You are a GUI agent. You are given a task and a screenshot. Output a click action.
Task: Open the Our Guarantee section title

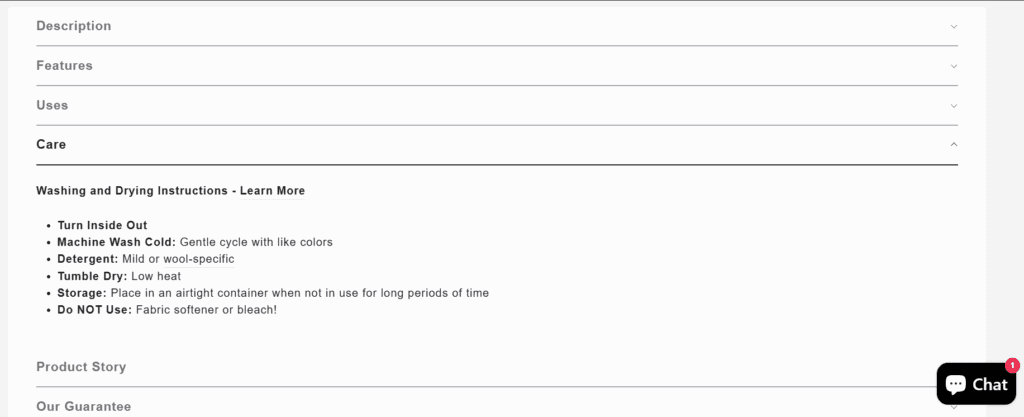tap(83, 406)
